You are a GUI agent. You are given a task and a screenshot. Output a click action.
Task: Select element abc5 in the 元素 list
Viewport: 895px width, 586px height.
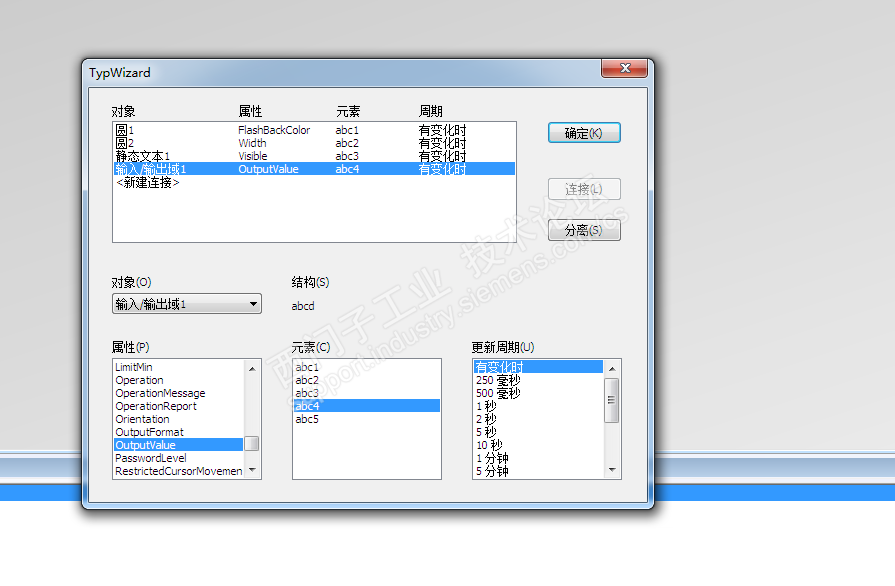click(x=366, y=419)
